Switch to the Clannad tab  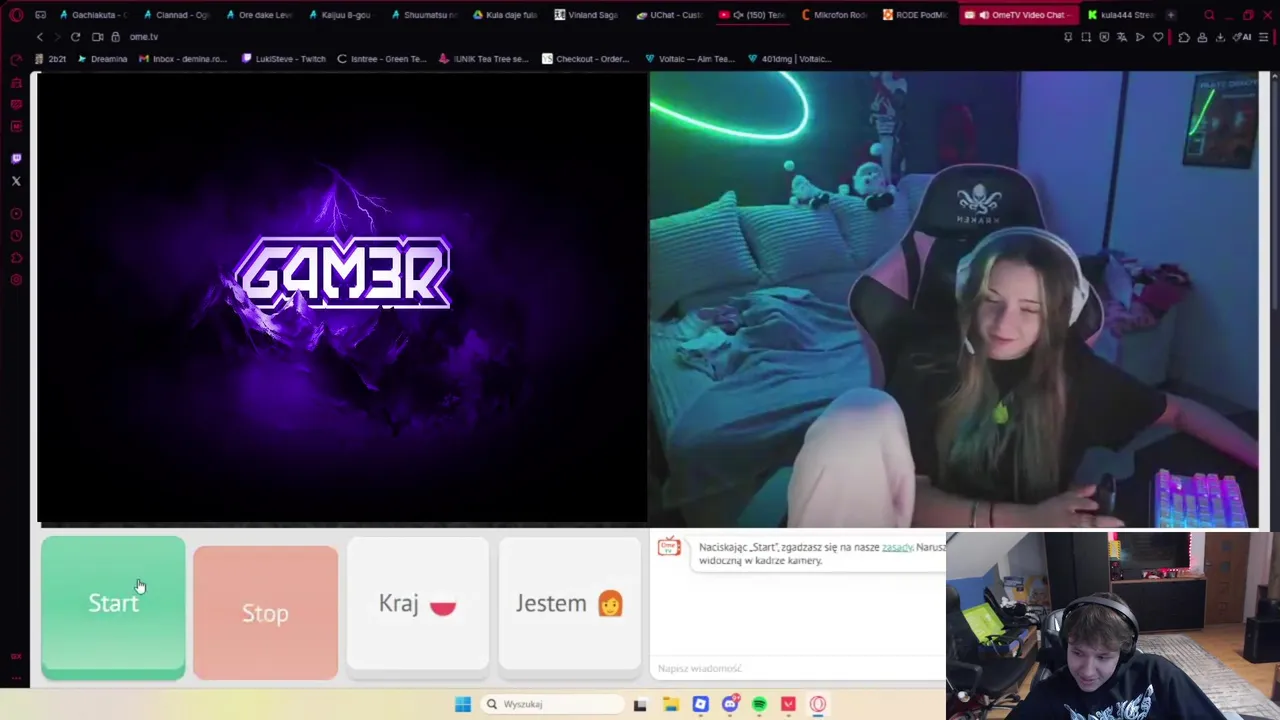(178, 15)
